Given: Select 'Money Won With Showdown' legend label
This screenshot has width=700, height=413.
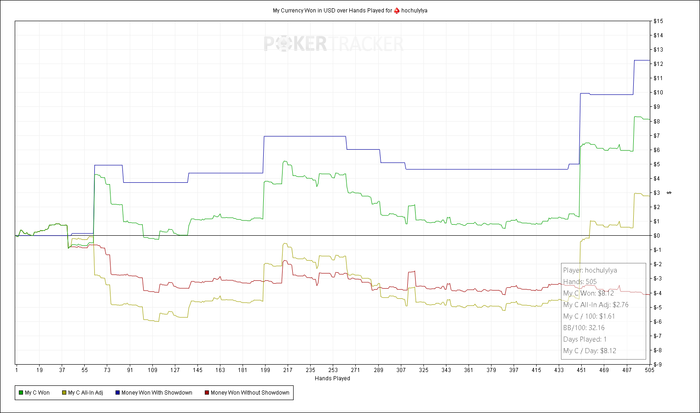Looking at the screenshot, I should 157,393.
